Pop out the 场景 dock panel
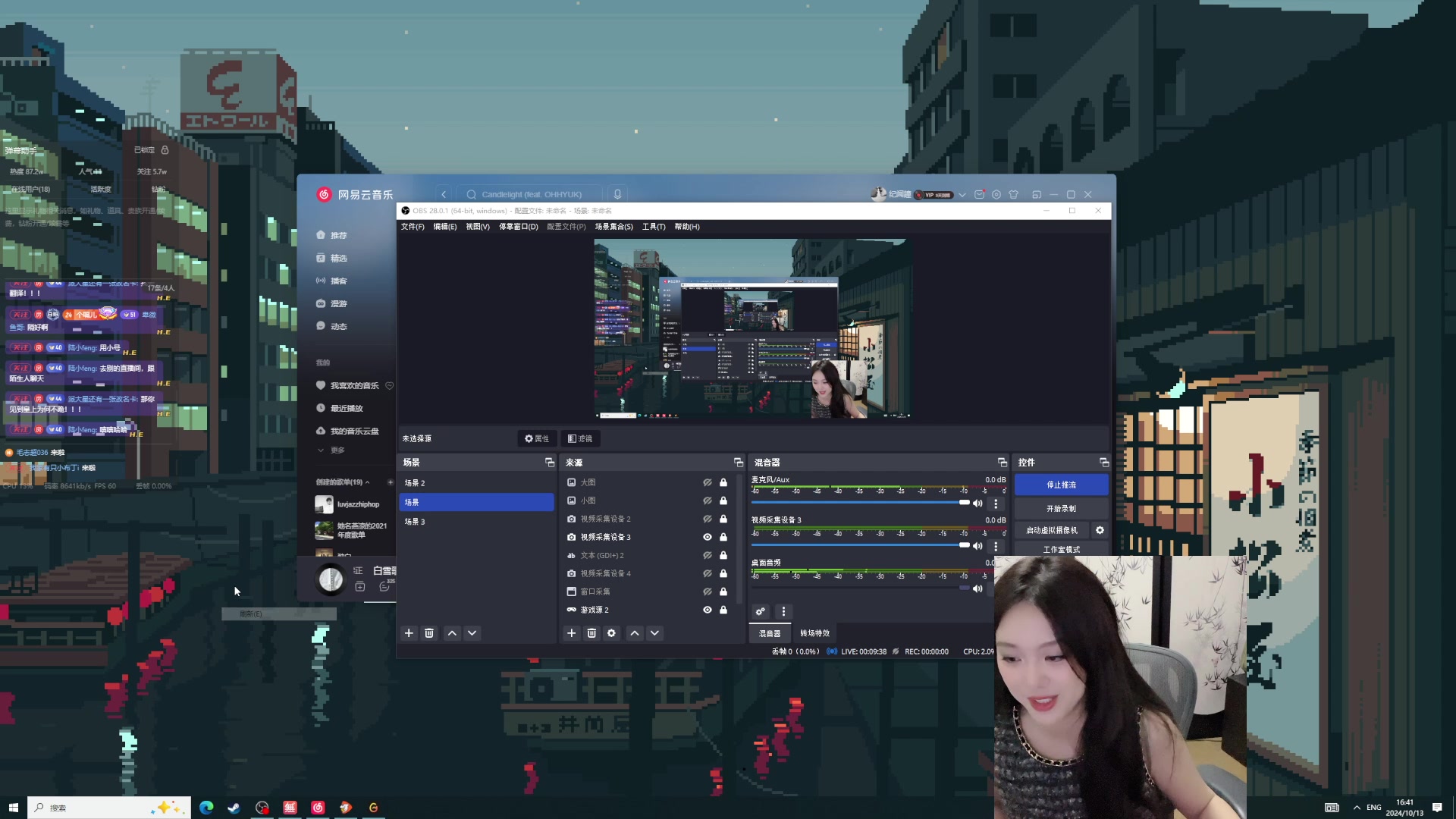1456x819 pixels. 550,463
